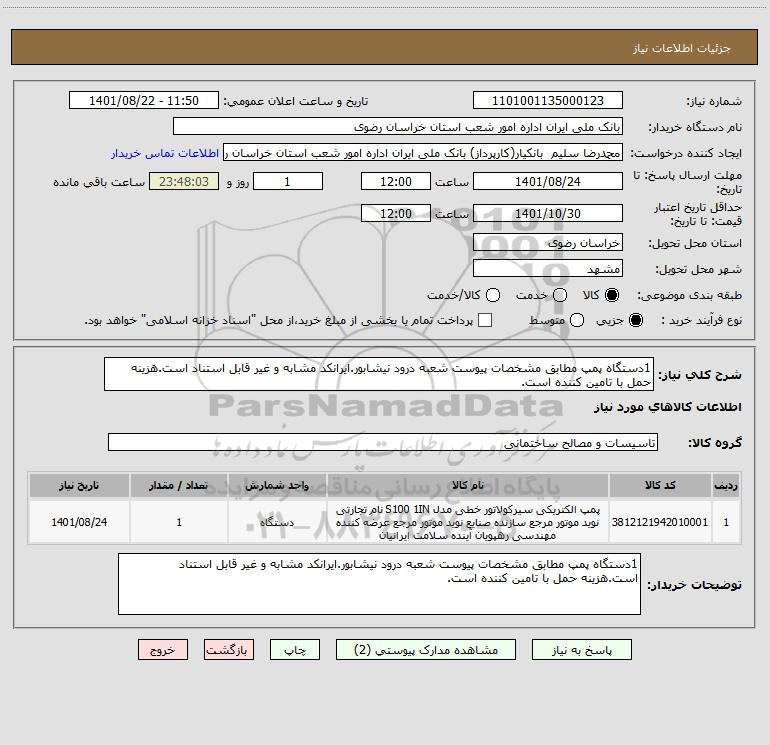Screen dimensions: 770x745
Task: Click the توضیحات خریدار text area
Action: [380, 583]
